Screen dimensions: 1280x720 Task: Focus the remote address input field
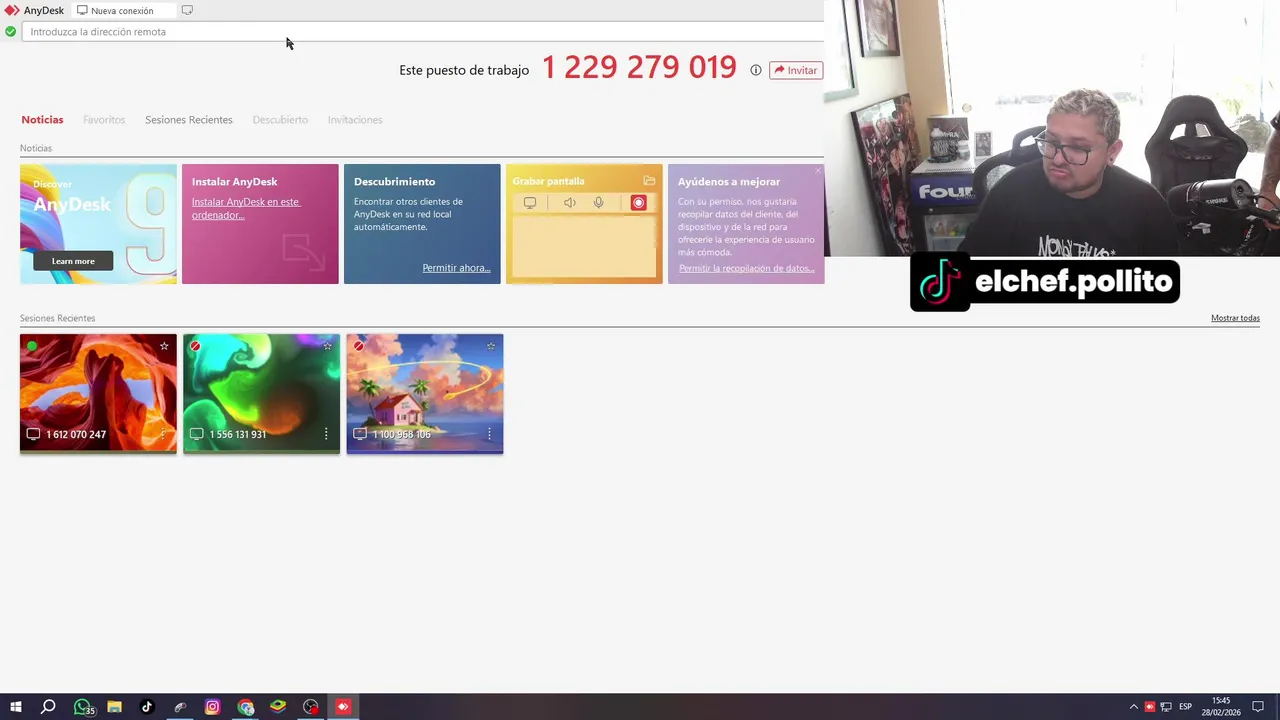[423, 32]
